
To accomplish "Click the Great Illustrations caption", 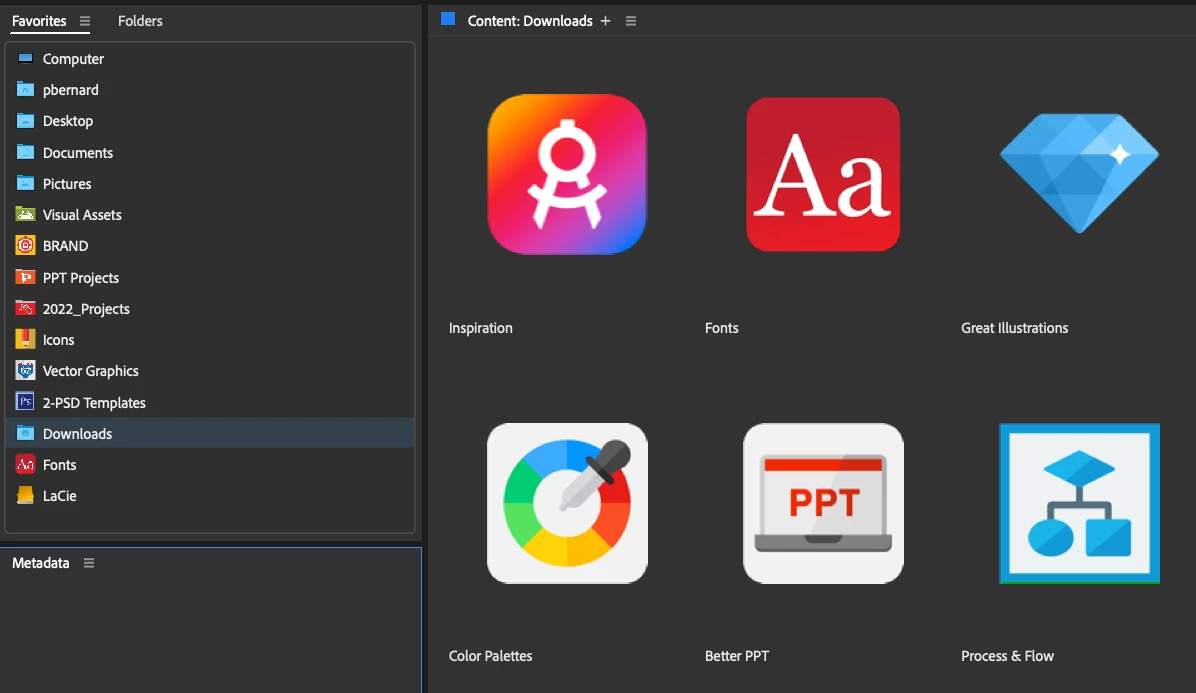I will pyautogui.click(x=1014, y=328).
